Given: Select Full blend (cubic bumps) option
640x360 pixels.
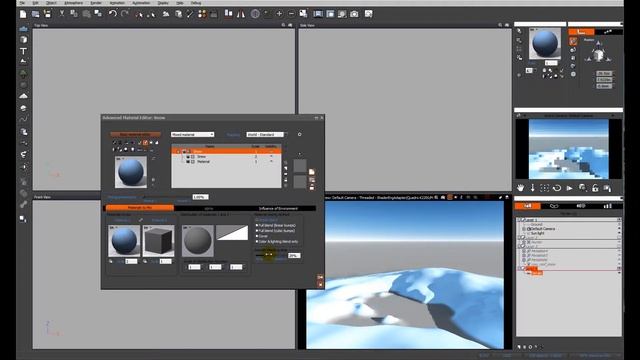Looking at the screenshot, I should pos(275,231).
